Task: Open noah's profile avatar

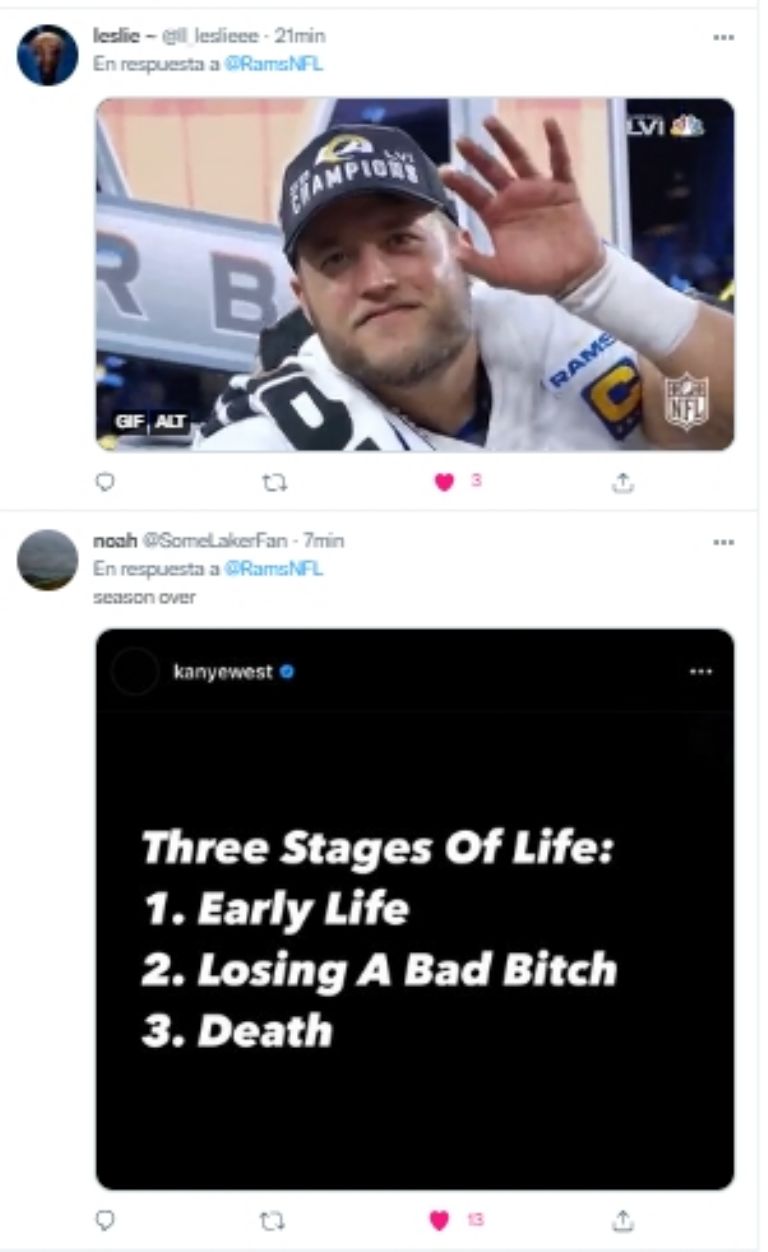Action: (x=47, y=560)
